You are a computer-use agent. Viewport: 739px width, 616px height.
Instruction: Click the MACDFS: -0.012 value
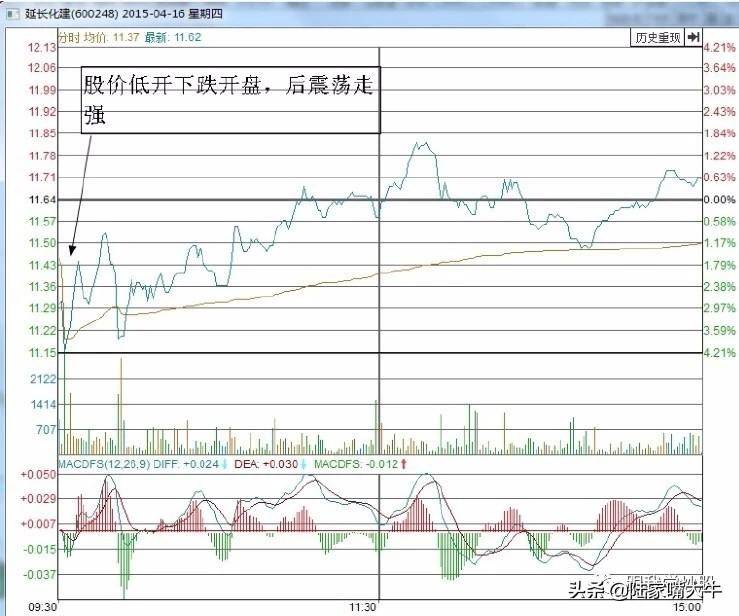[x=356, y=464]
